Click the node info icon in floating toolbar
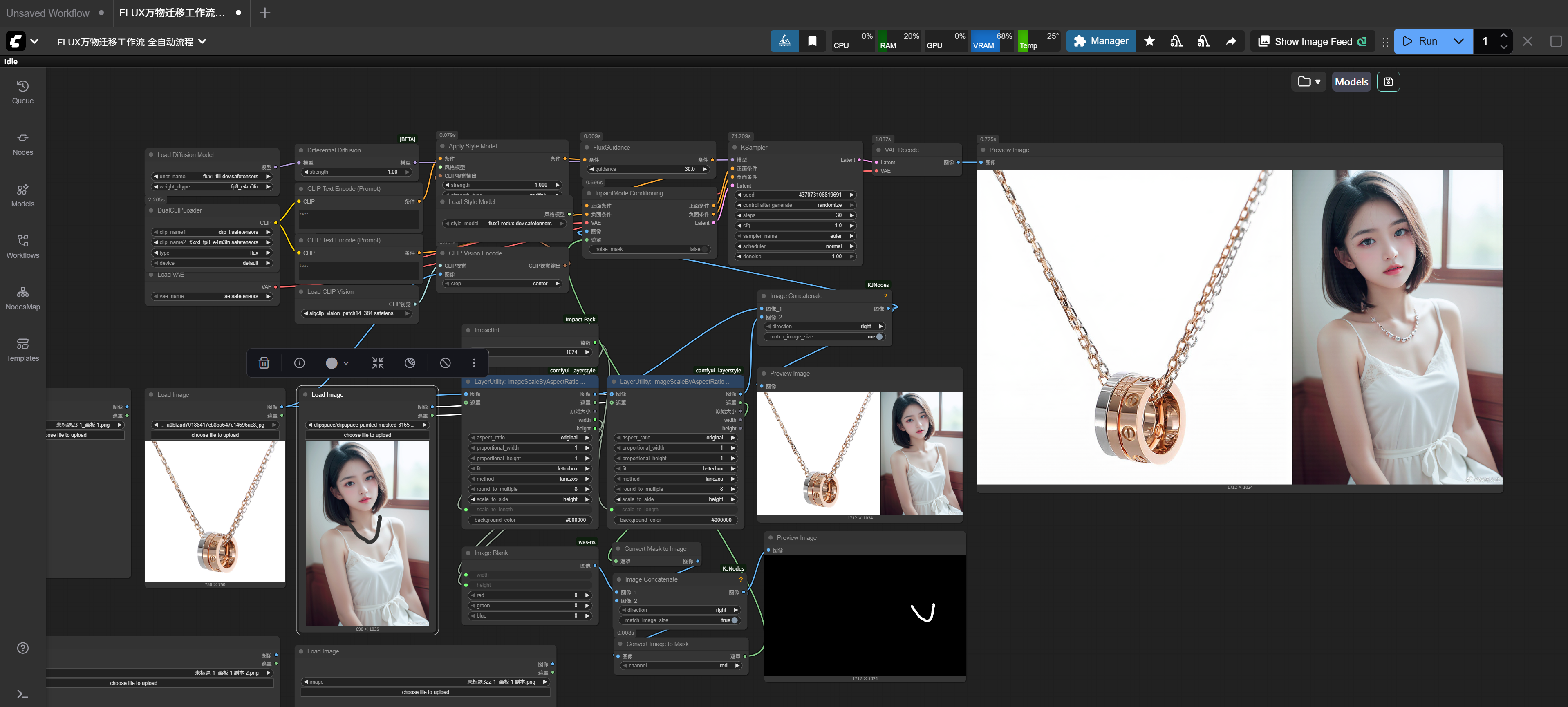The image size is (1568, 707). pyautogui.click(x=299, y=362)
